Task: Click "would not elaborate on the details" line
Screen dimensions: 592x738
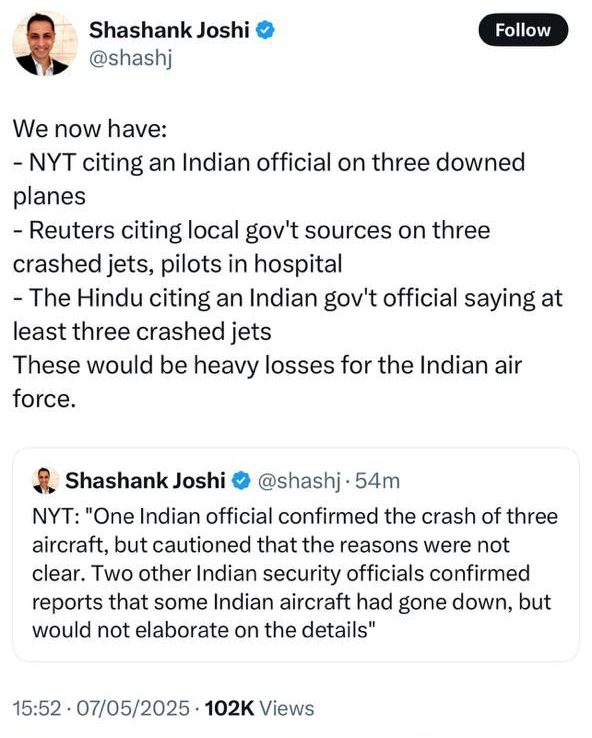Action: pos(204,630)
